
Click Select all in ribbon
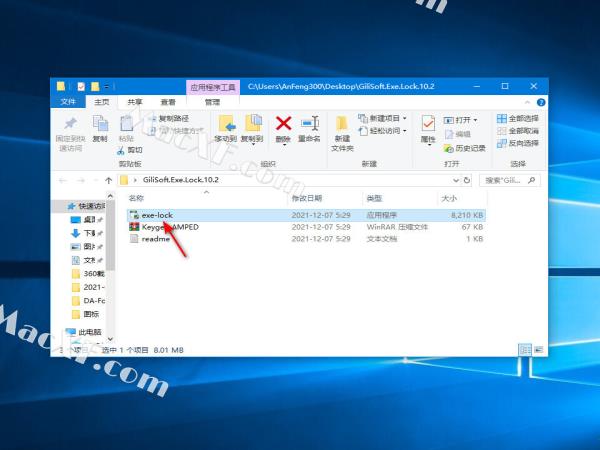[x=517, y=118]
